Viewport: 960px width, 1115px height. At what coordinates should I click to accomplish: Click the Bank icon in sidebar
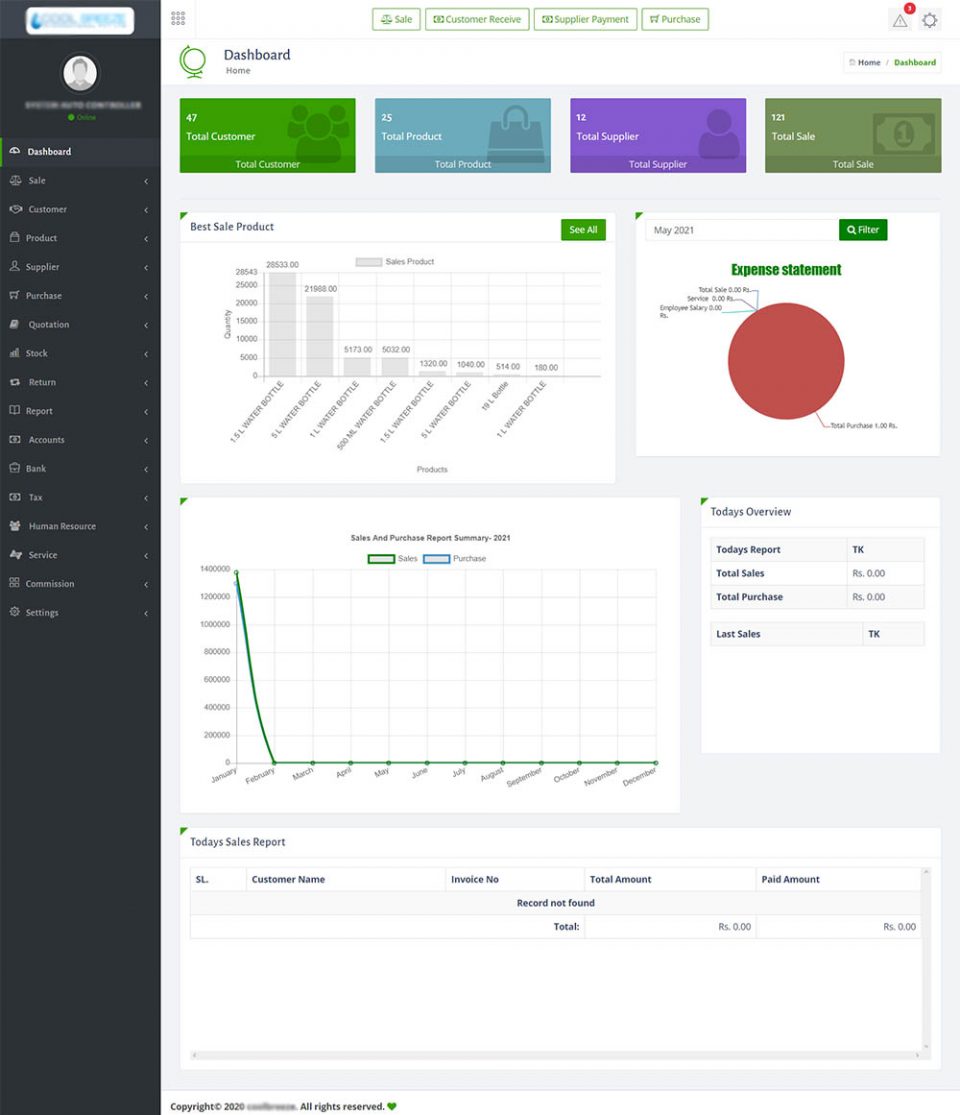14,468
